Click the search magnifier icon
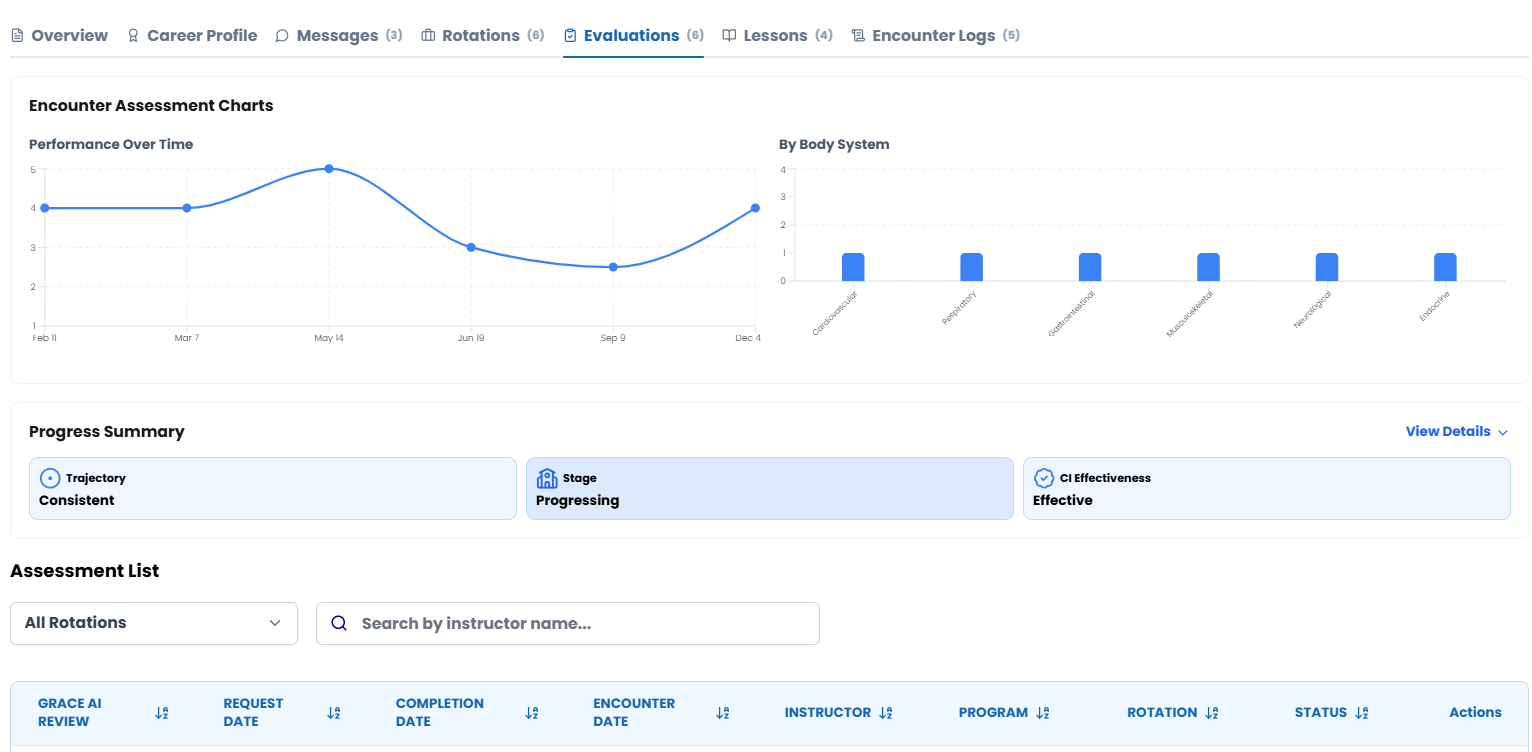This screenshot has height=752, width=1532. [x=339, y=623]
